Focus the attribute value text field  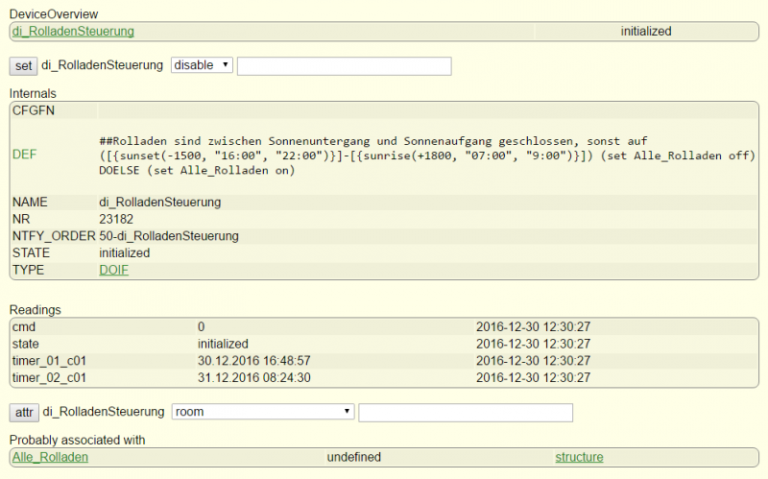(x=465, y=412)
